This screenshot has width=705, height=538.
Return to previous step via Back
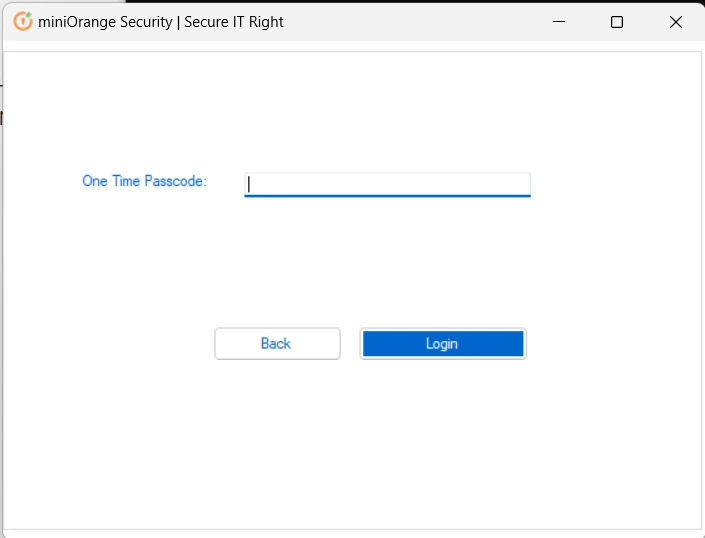click(277, 344)
